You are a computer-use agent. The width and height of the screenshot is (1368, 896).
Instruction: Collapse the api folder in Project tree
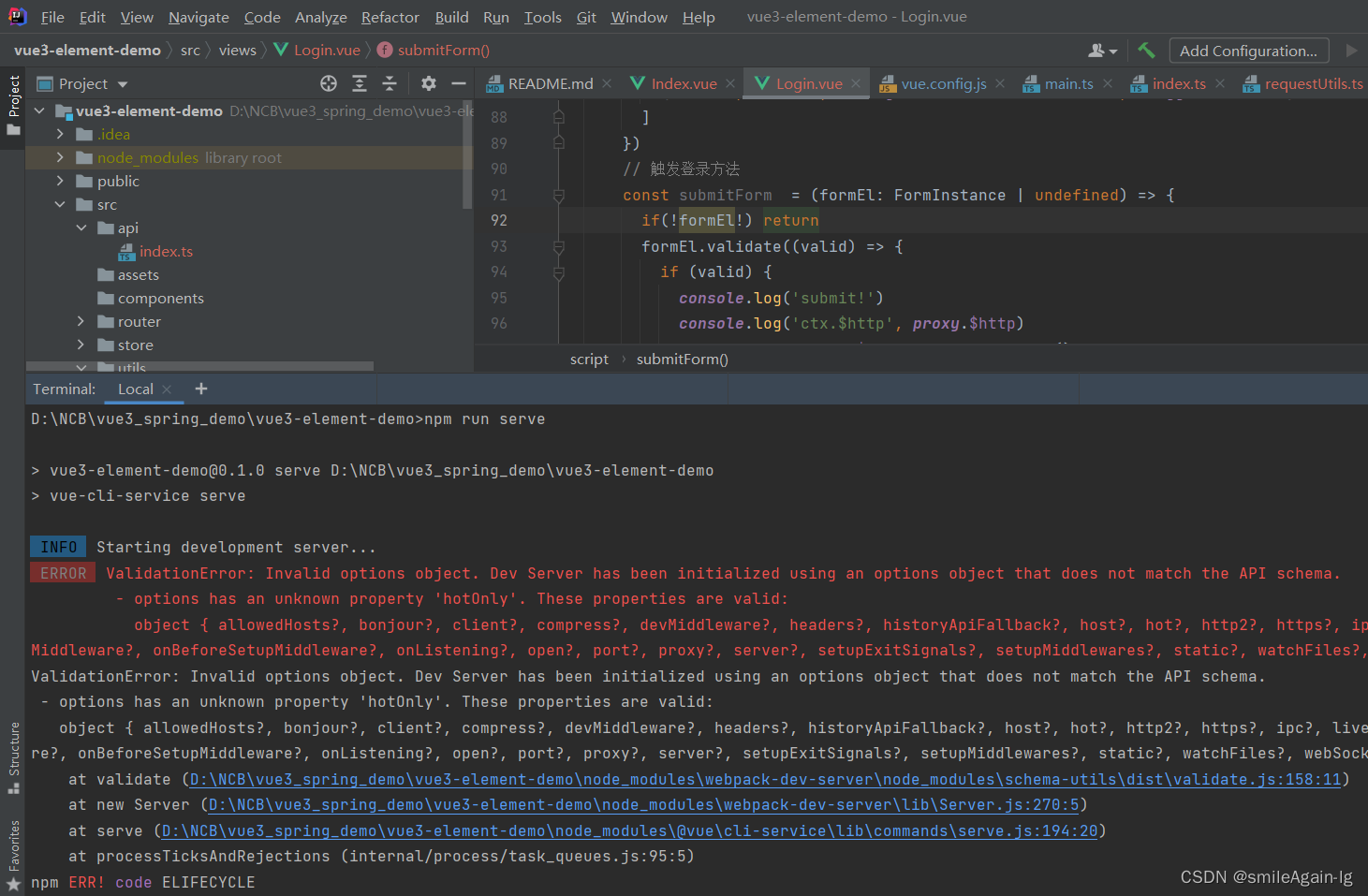click(x=81, y=228)
